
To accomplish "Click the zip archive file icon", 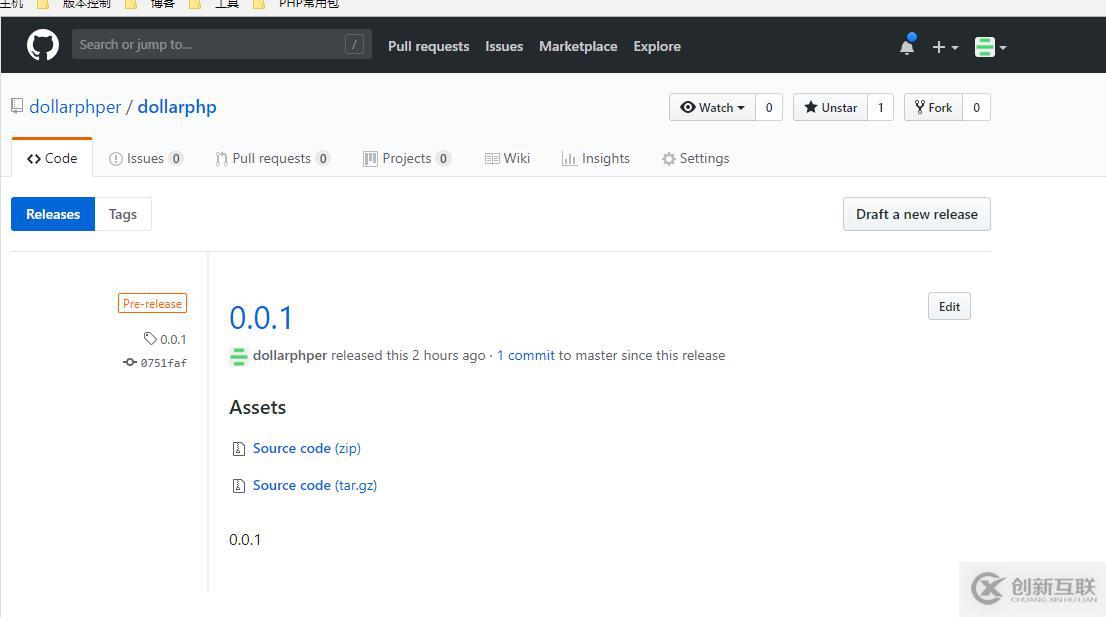I will coord(238,448).
